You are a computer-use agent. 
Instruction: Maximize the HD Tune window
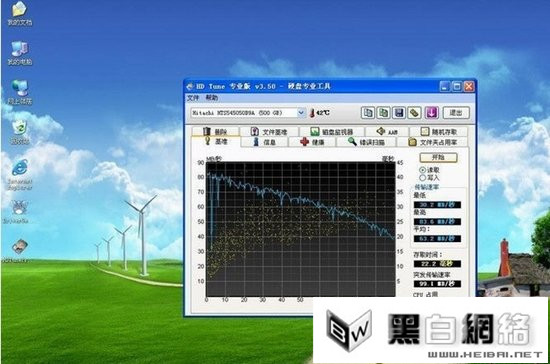click(457, 87)
